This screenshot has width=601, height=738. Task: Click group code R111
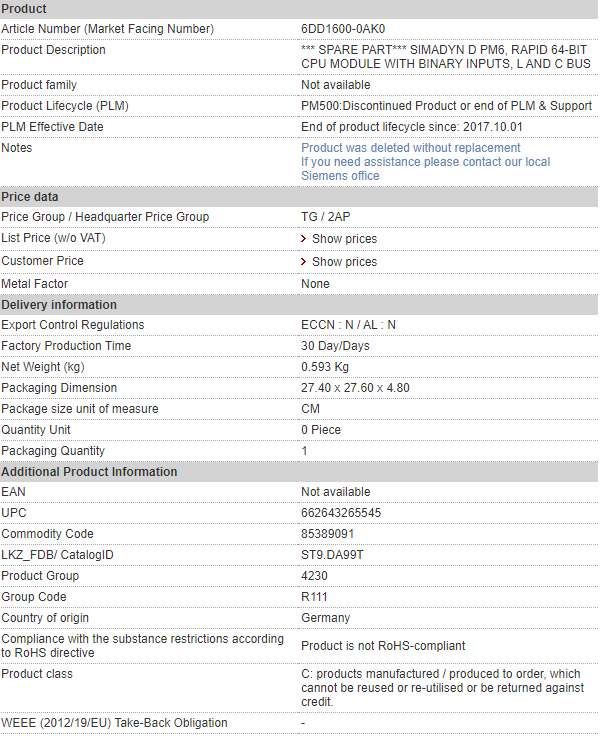point(314,597)
